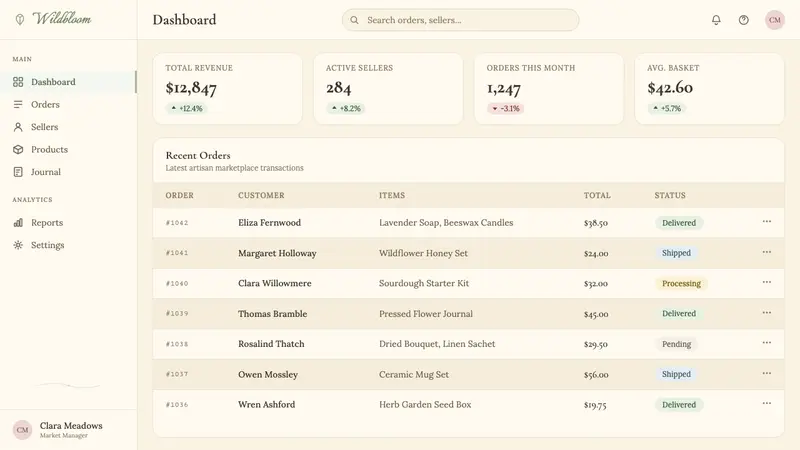Click Shipped status for Margaret Holloway
This screenshot has width=800, height=450.
click(677, 253)
